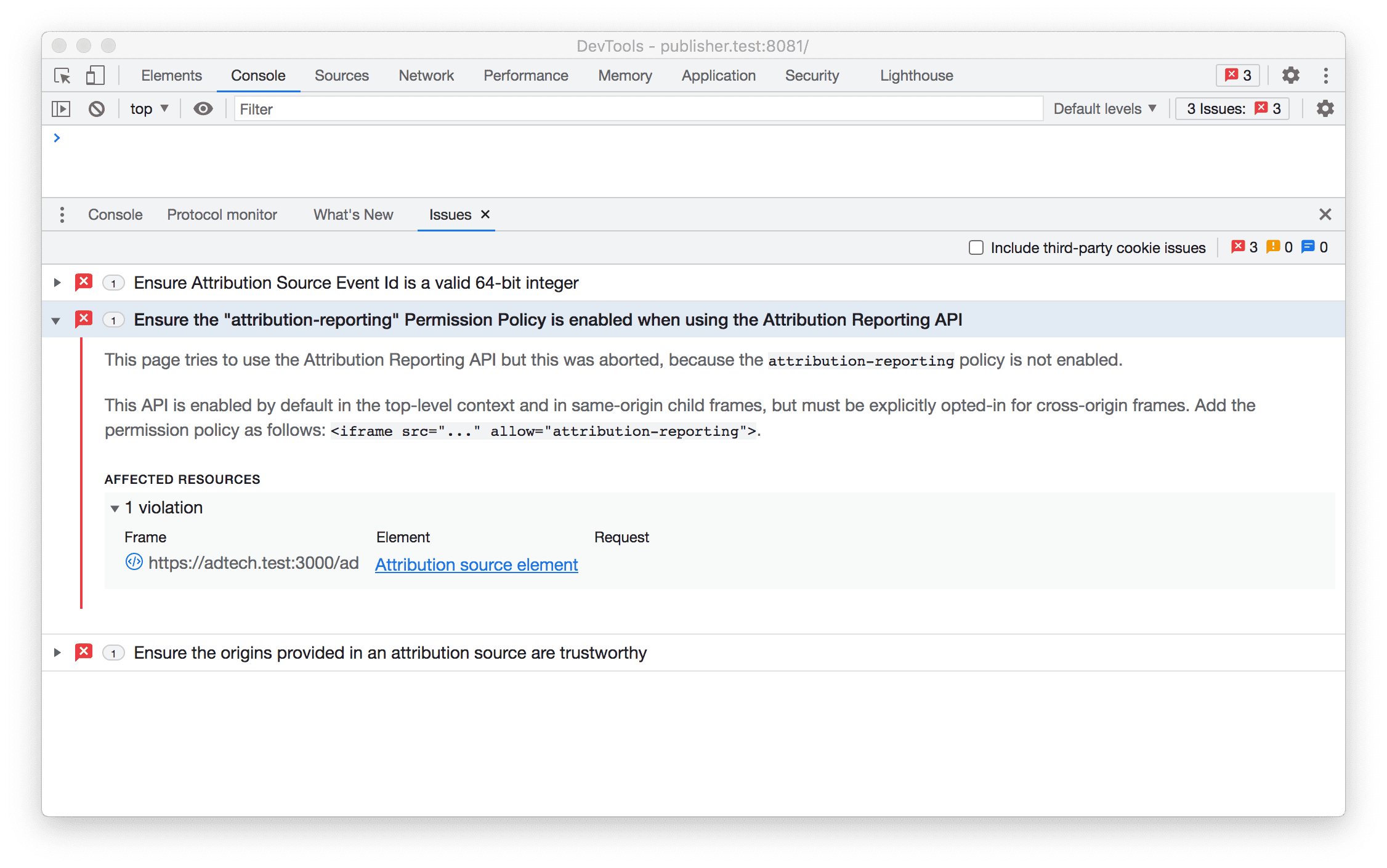1387x868 pixels.
Task: Select the Console tab in DevTools
Action: [258, 75]
